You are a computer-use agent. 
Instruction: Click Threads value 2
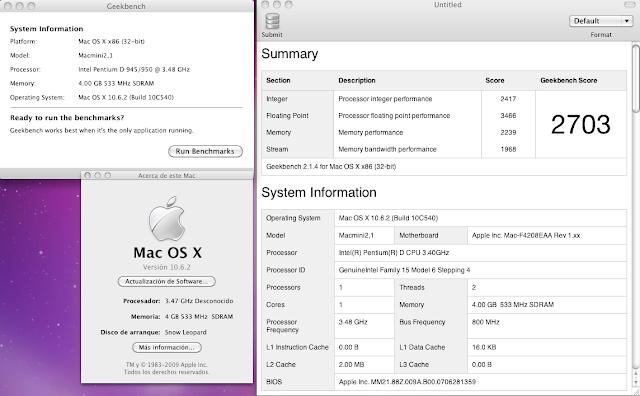474,287
